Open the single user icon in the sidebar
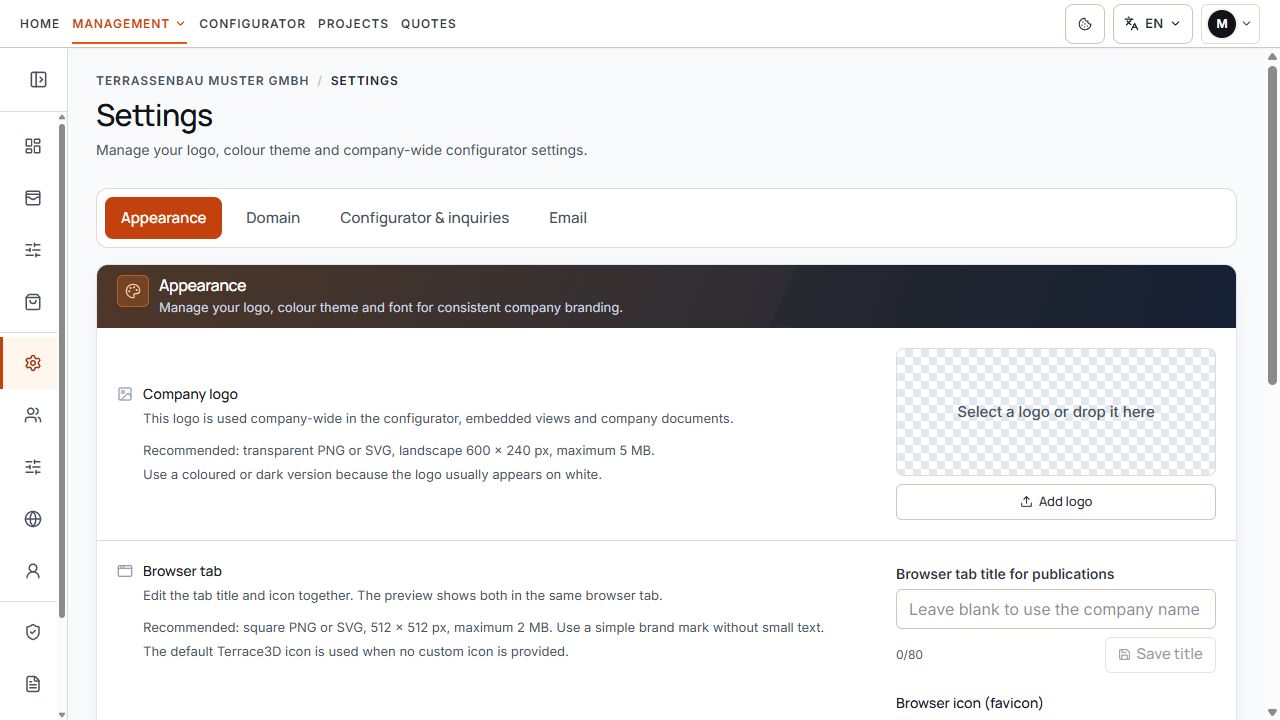This screenshot has width=1280, height=720. [x=33, y=571]
